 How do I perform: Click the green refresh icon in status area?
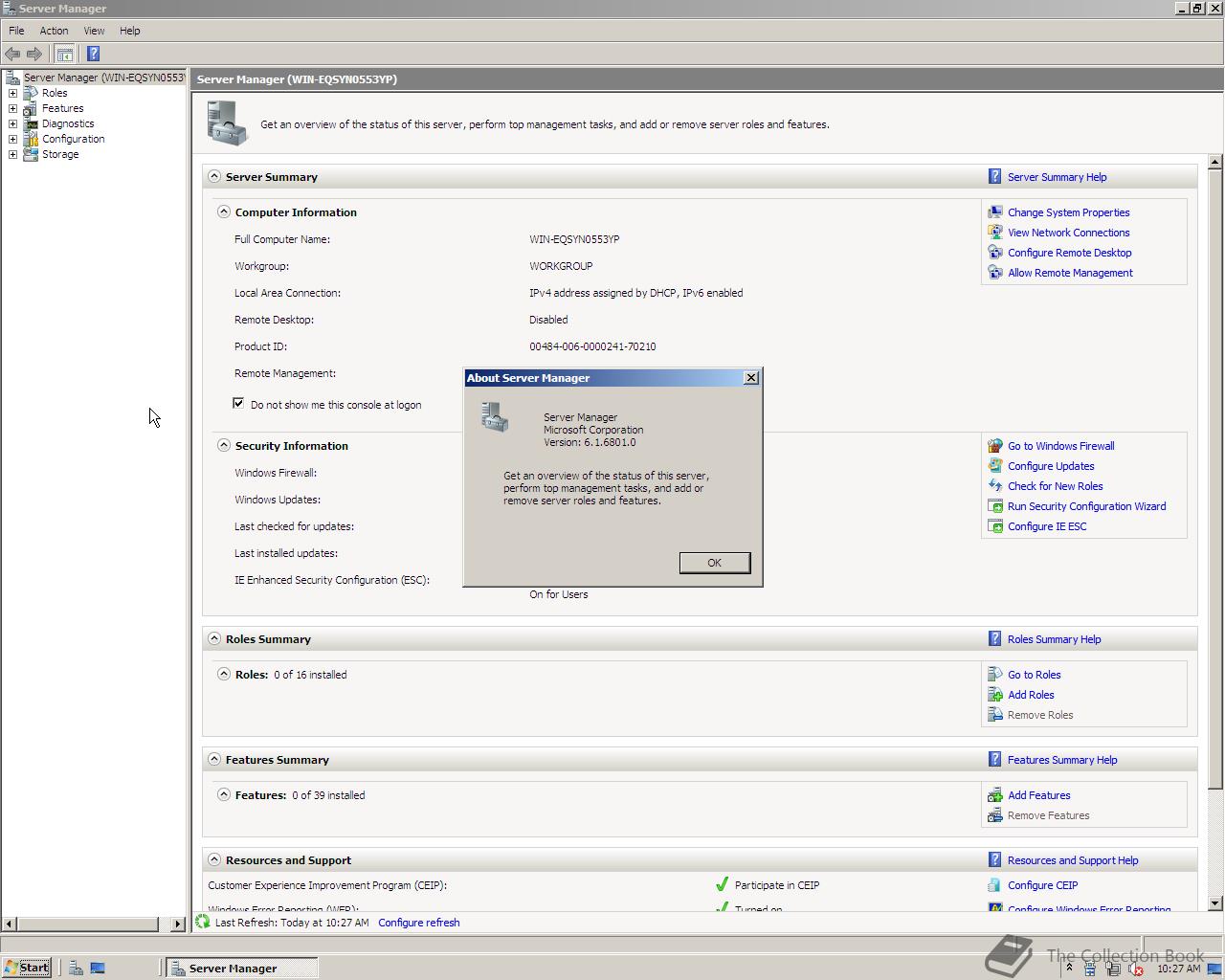tap(203, 922)
